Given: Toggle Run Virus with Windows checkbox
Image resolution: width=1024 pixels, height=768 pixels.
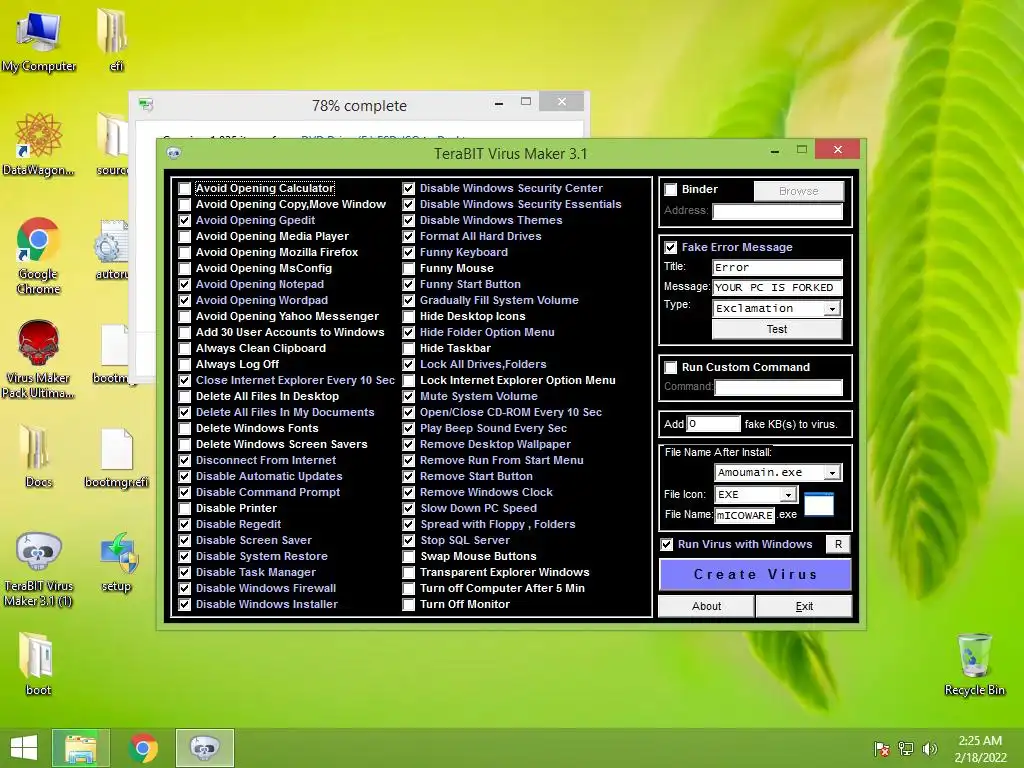Looking at the screenshot, I should click(667, 545).
